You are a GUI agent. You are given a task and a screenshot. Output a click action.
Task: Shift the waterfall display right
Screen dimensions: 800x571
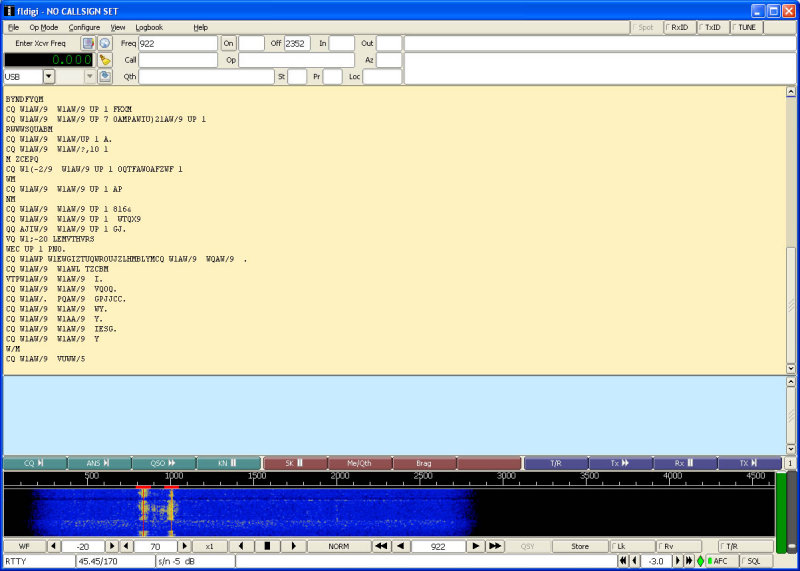click(293, 547)
